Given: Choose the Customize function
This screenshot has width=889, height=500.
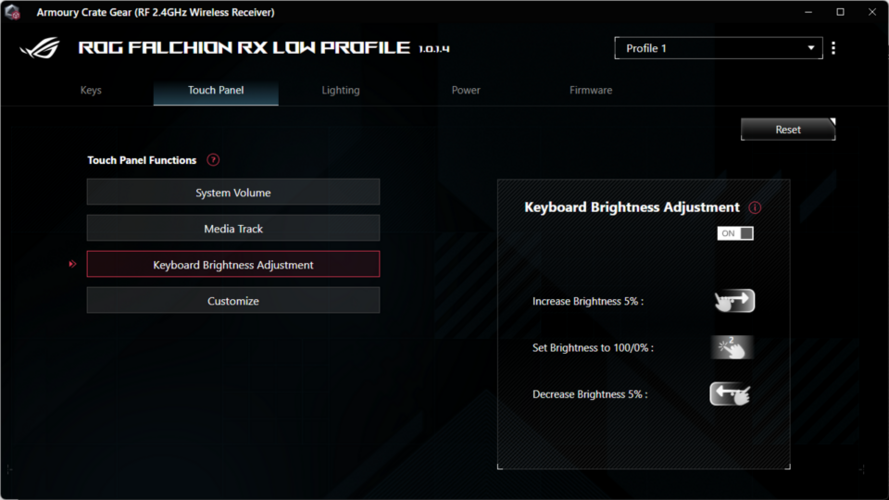Looking at the screenshot, I should 233,300.
